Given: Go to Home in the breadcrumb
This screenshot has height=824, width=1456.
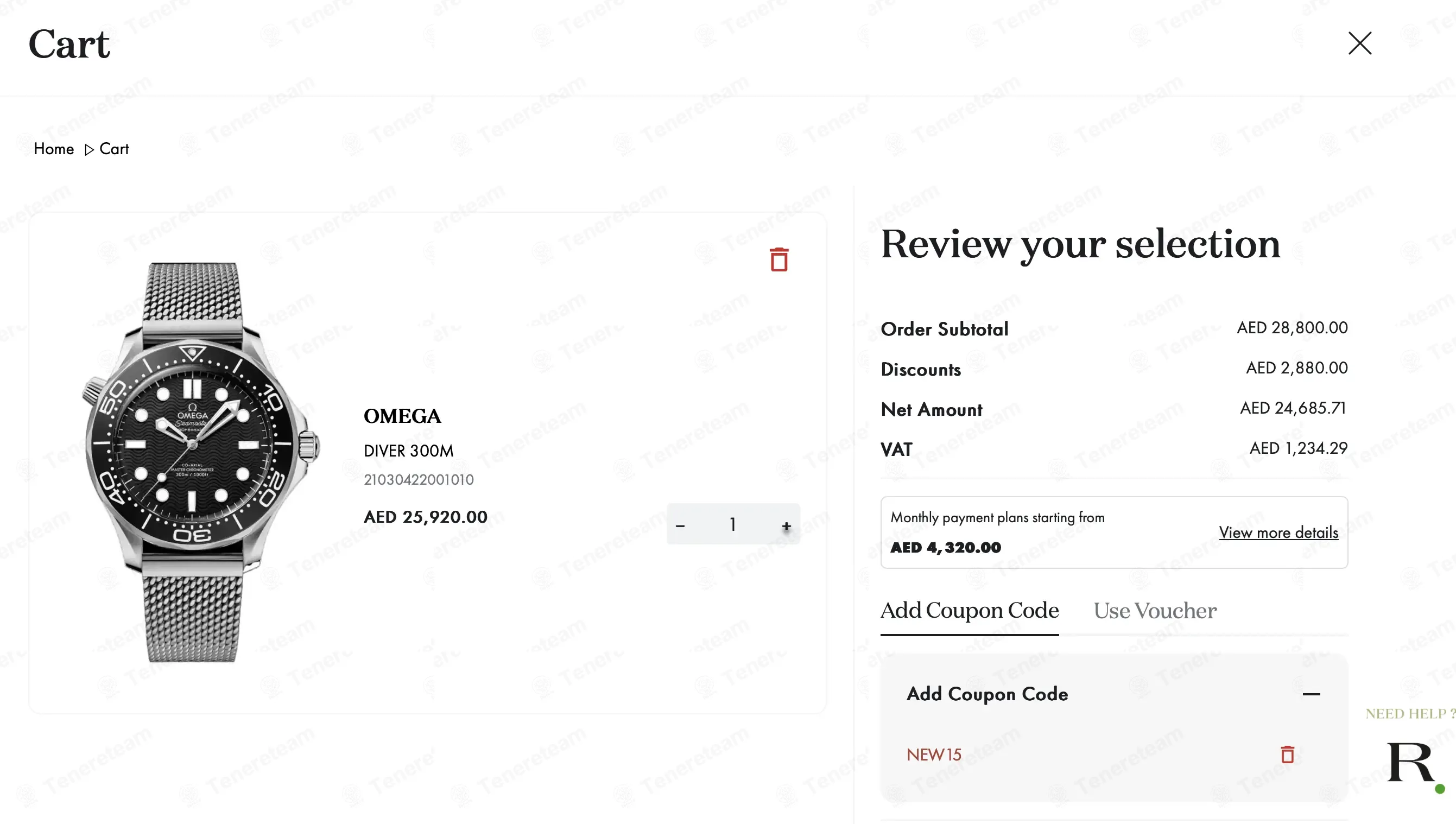Looking at the screenshot, I should [54, 149].
